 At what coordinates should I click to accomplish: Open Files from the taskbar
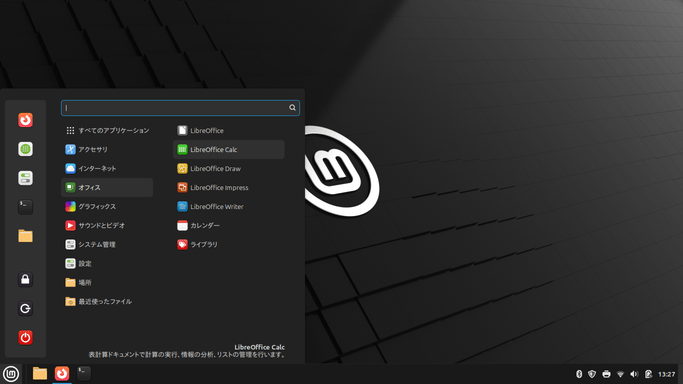click(40, 374)
